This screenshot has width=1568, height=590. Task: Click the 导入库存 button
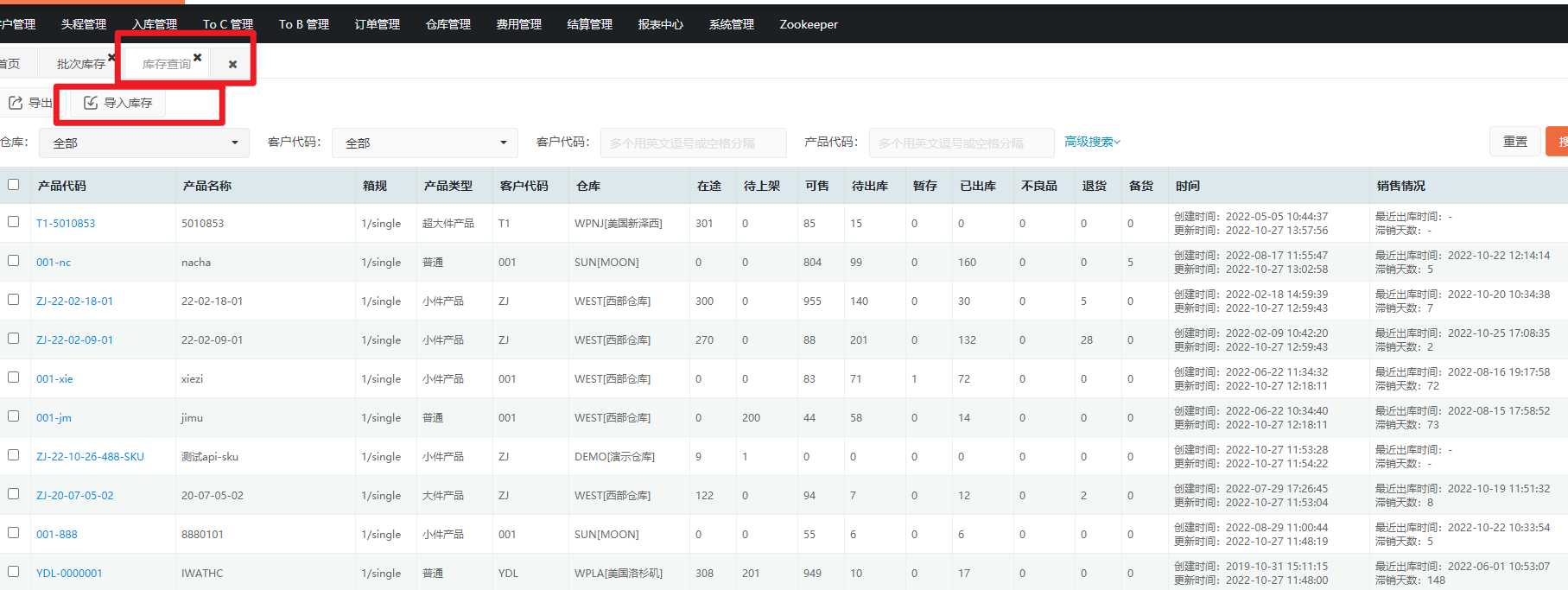tap(118, 103)
